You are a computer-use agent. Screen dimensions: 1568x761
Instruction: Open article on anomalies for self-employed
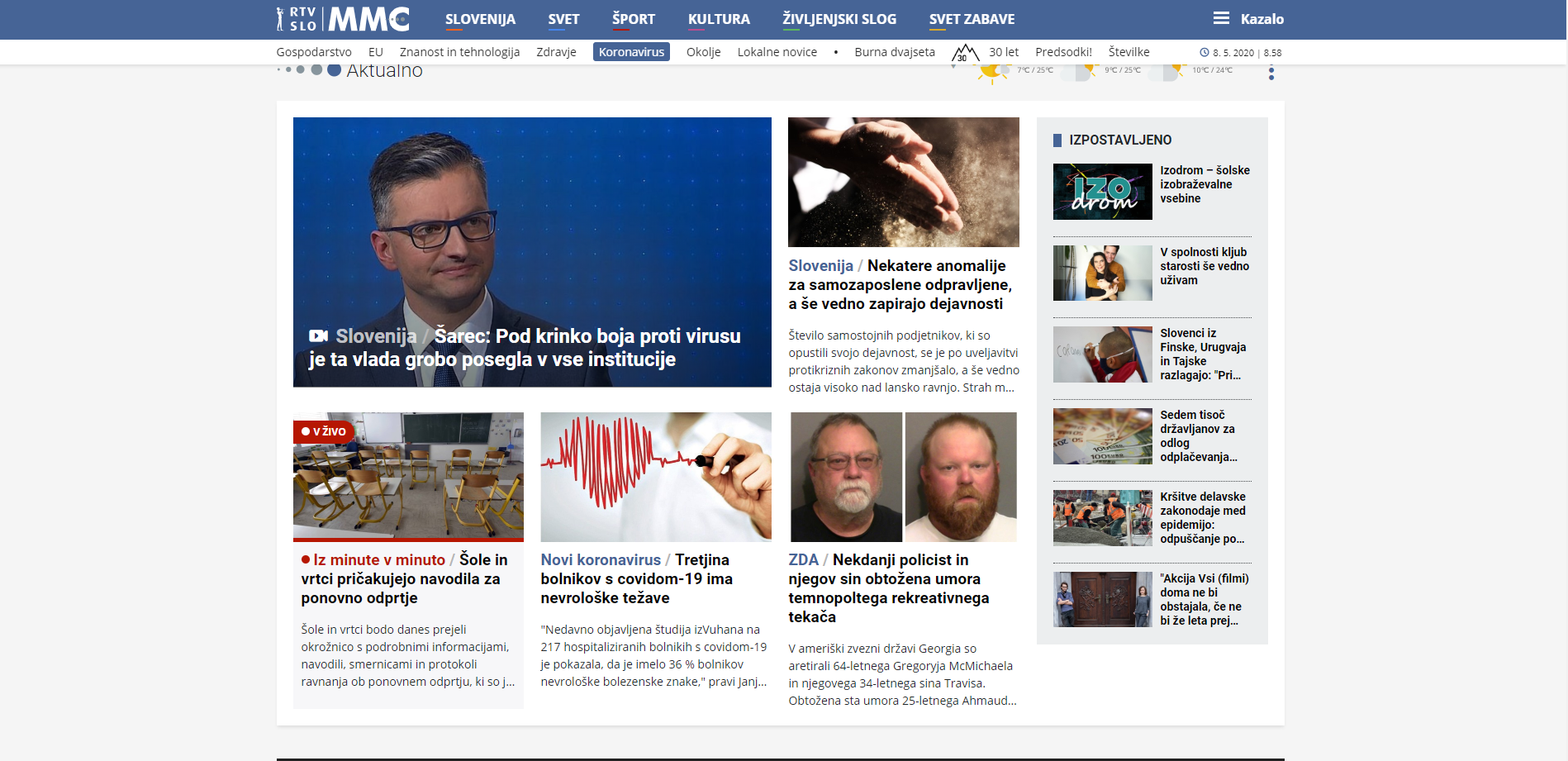pos(900,284)
